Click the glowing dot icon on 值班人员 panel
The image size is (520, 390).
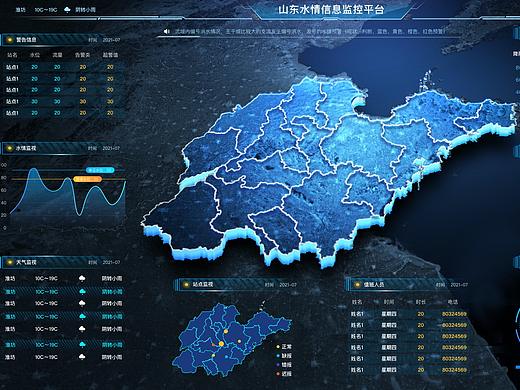click(357, 284)
